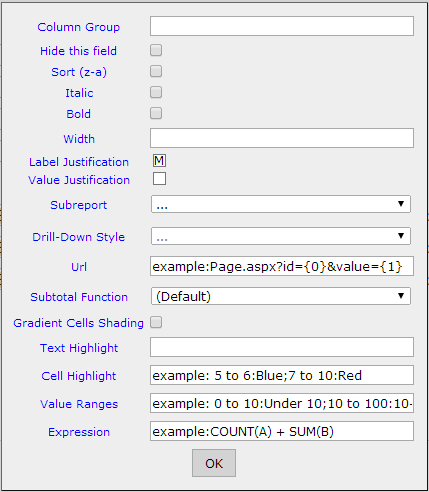Viewport: 429px width, 492px height.
Task: Click the OK button
Action: 214,463
